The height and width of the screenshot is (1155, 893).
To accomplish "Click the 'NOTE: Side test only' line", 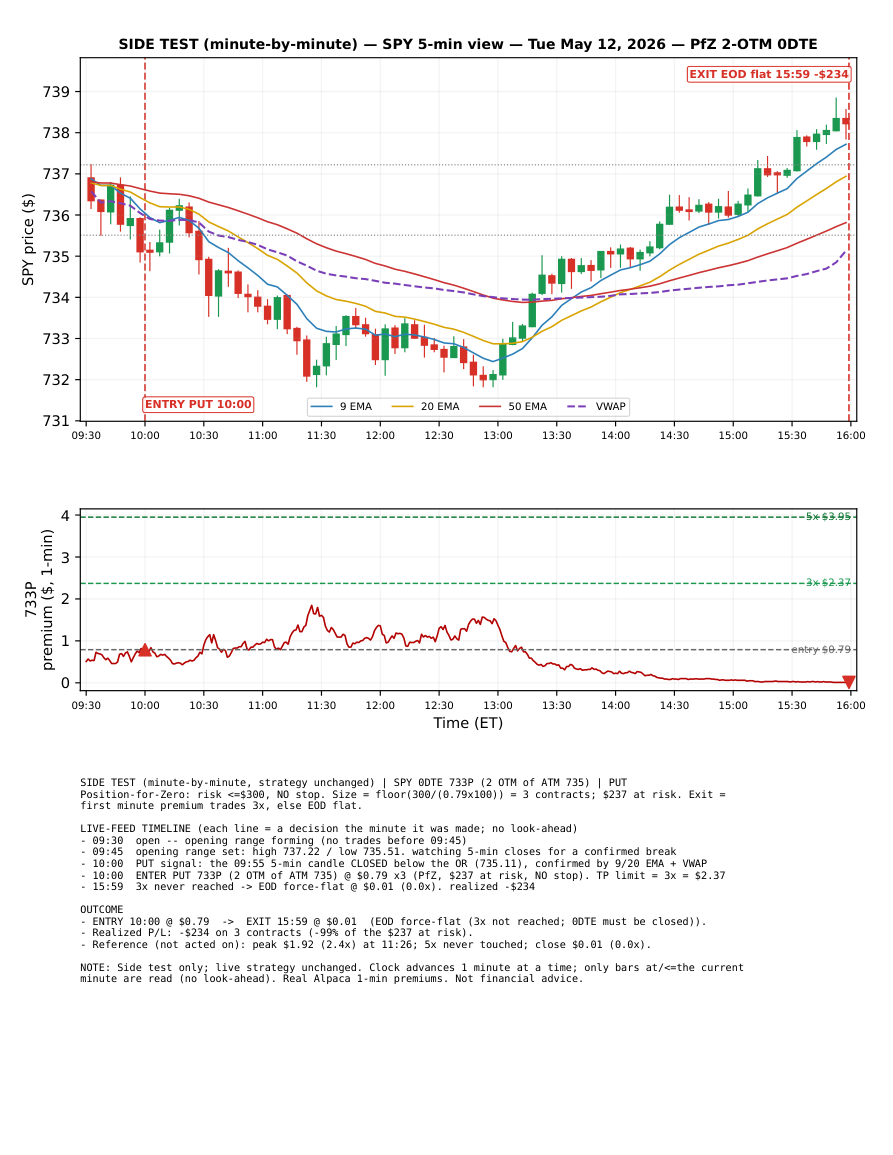I will (x=412, y=968).
